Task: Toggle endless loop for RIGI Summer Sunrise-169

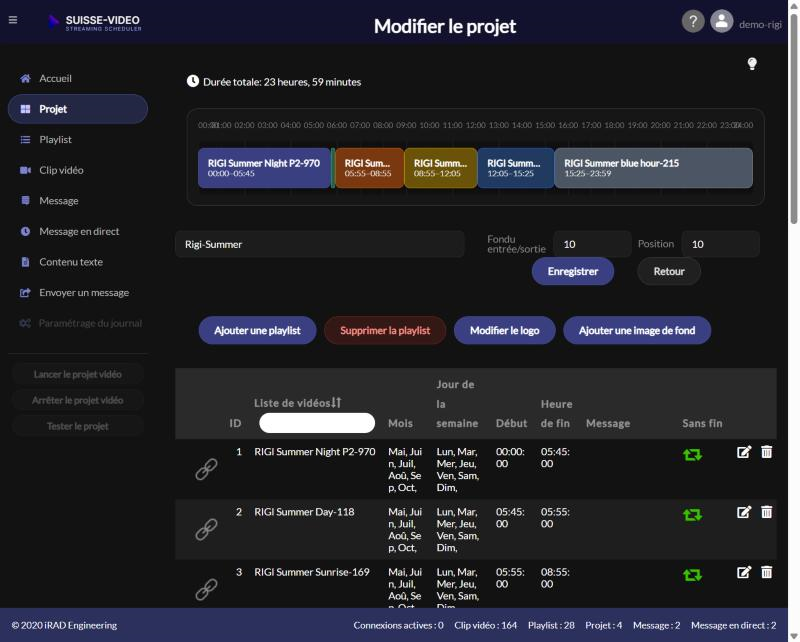Action: [692, 575]
